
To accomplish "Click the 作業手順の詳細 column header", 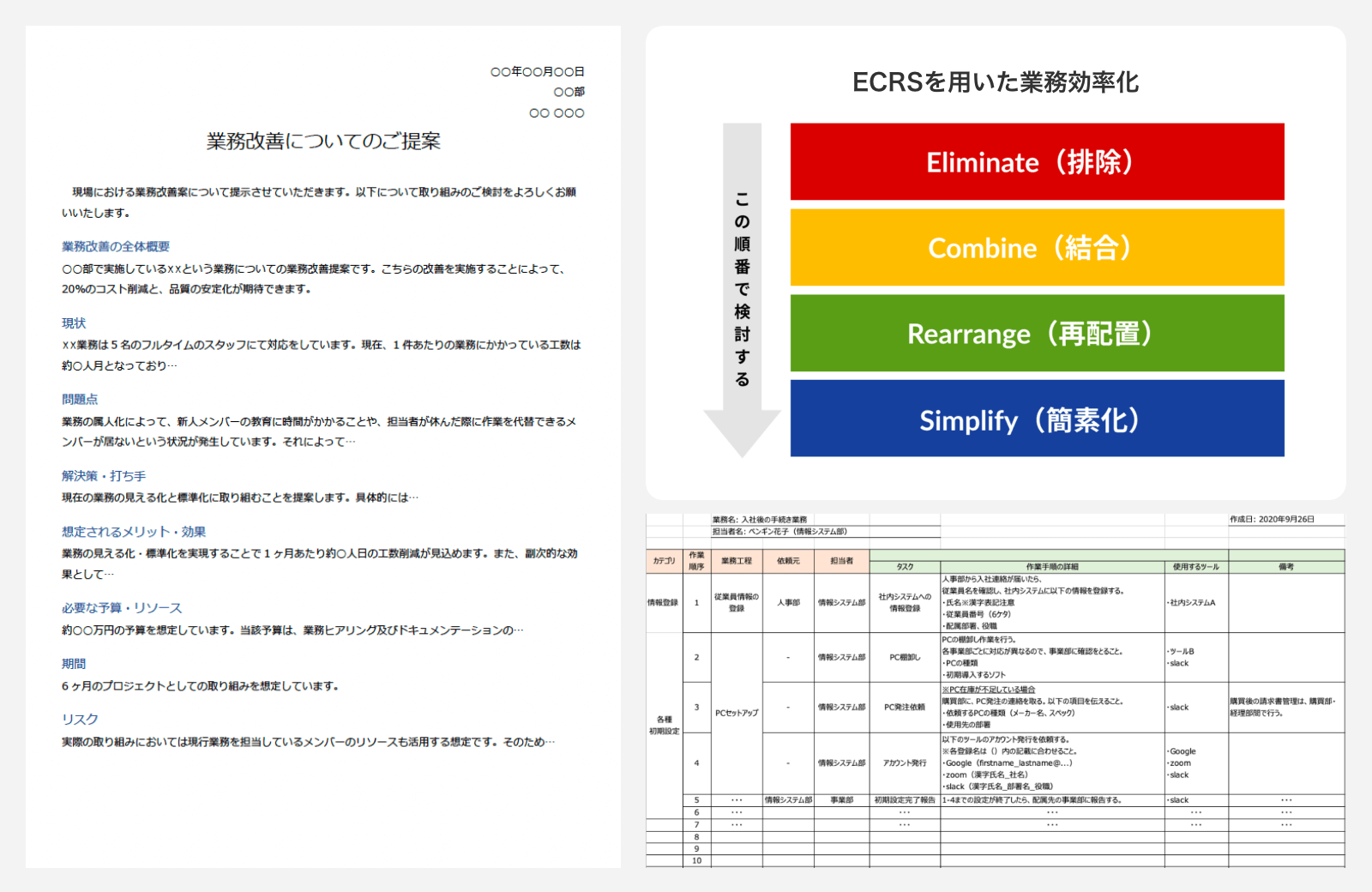I will 1052,567.
